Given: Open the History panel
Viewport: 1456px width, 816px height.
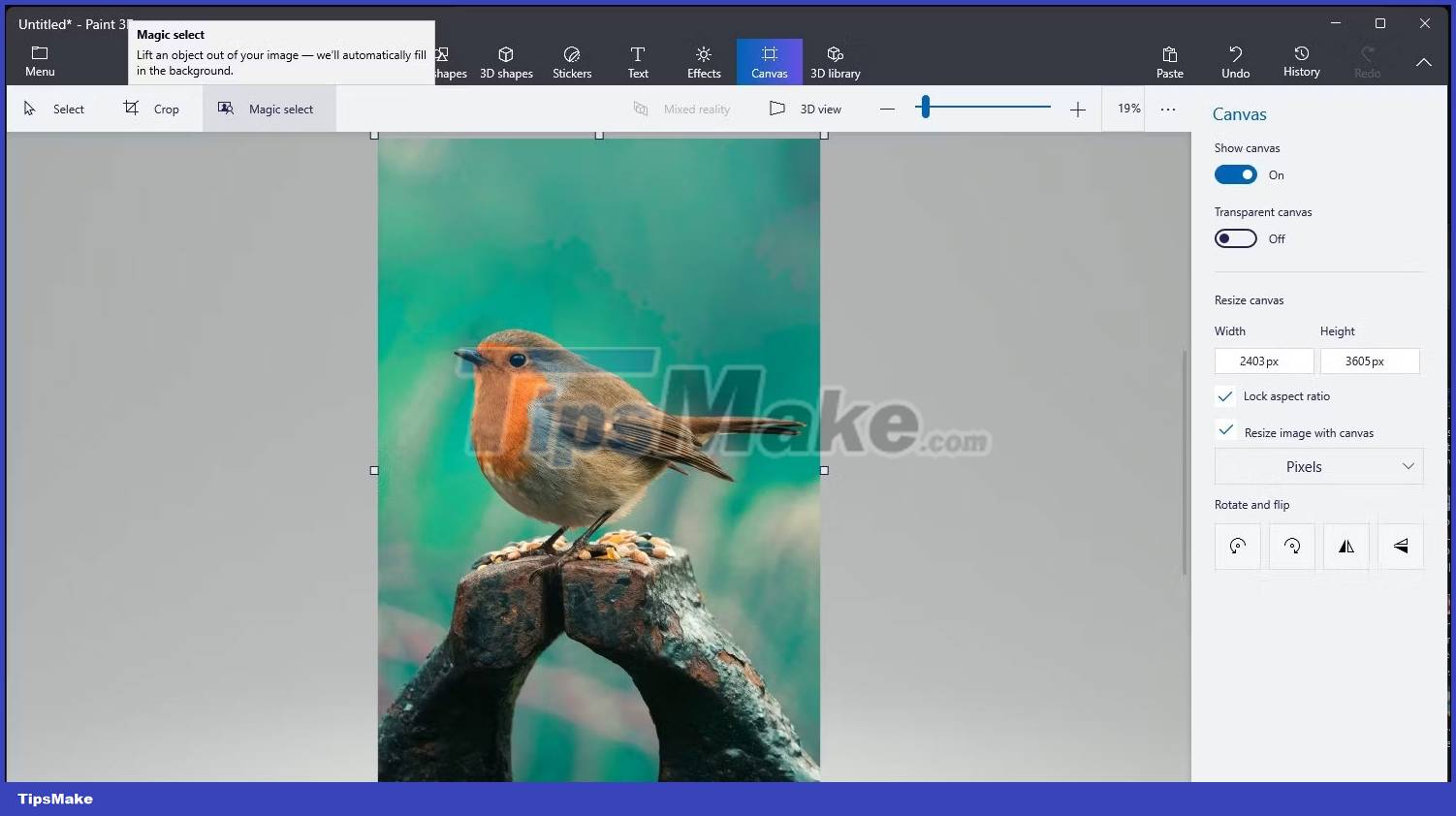Looking at the screenshot, I should point(1302,60).
